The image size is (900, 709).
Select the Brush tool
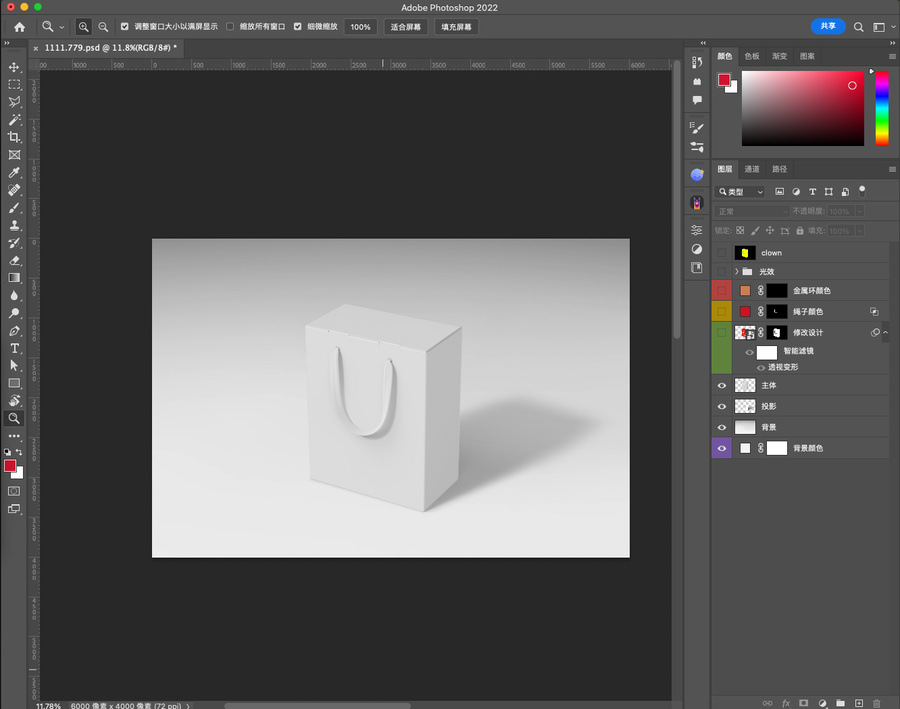click(14, 207)
